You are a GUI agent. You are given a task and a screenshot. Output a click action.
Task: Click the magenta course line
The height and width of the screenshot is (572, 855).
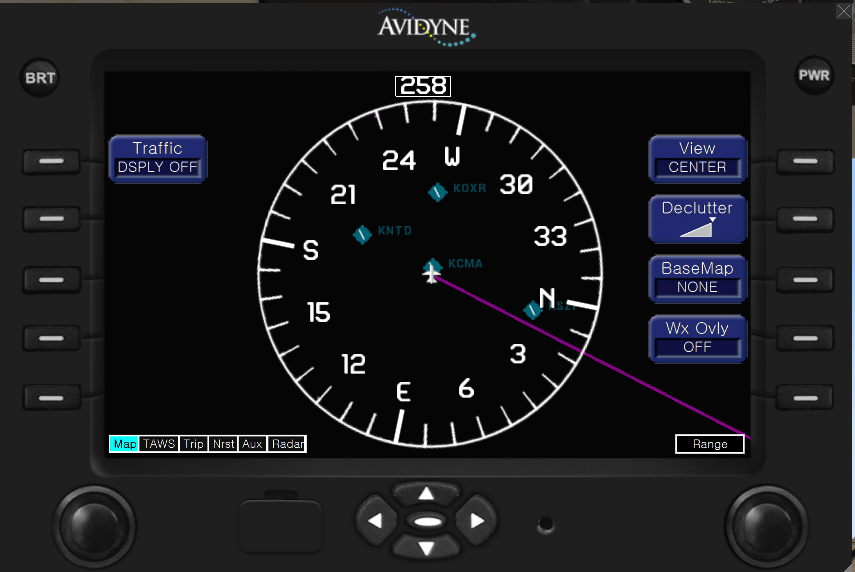click(x=592, y=357)
